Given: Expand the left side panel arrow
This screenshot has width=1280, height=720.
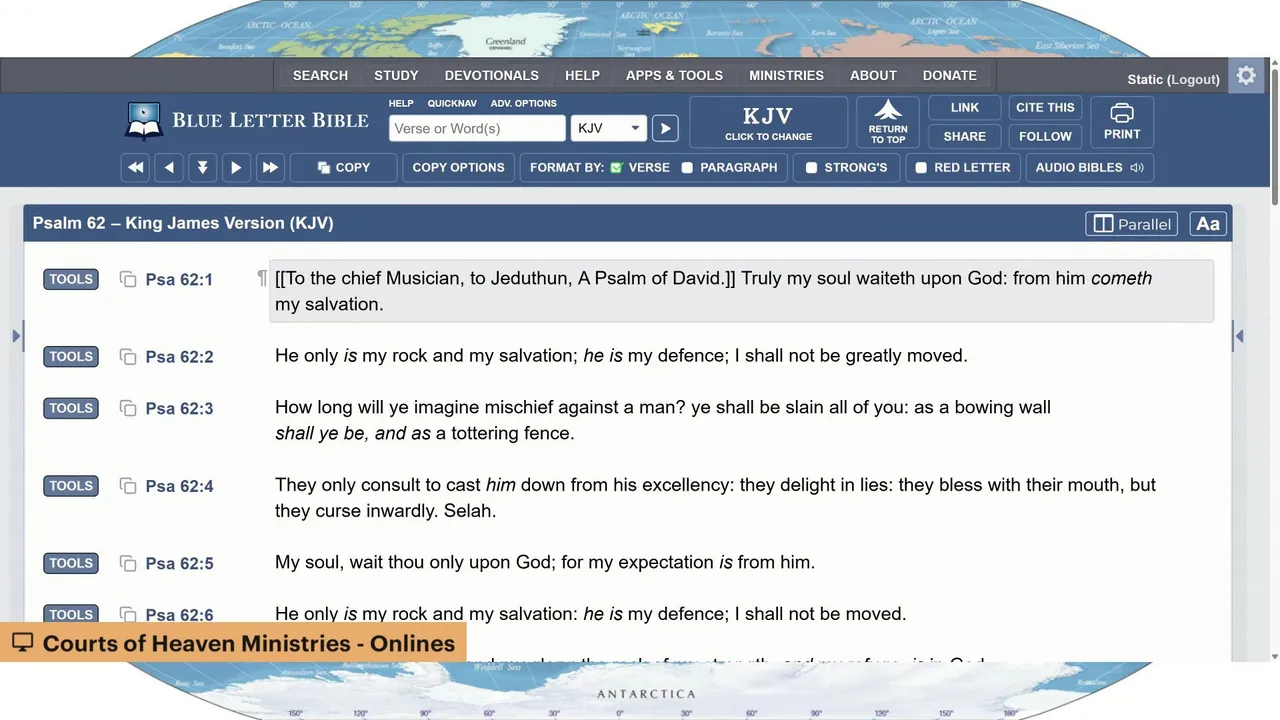Looking at the screenshot, I should [16, 336].
